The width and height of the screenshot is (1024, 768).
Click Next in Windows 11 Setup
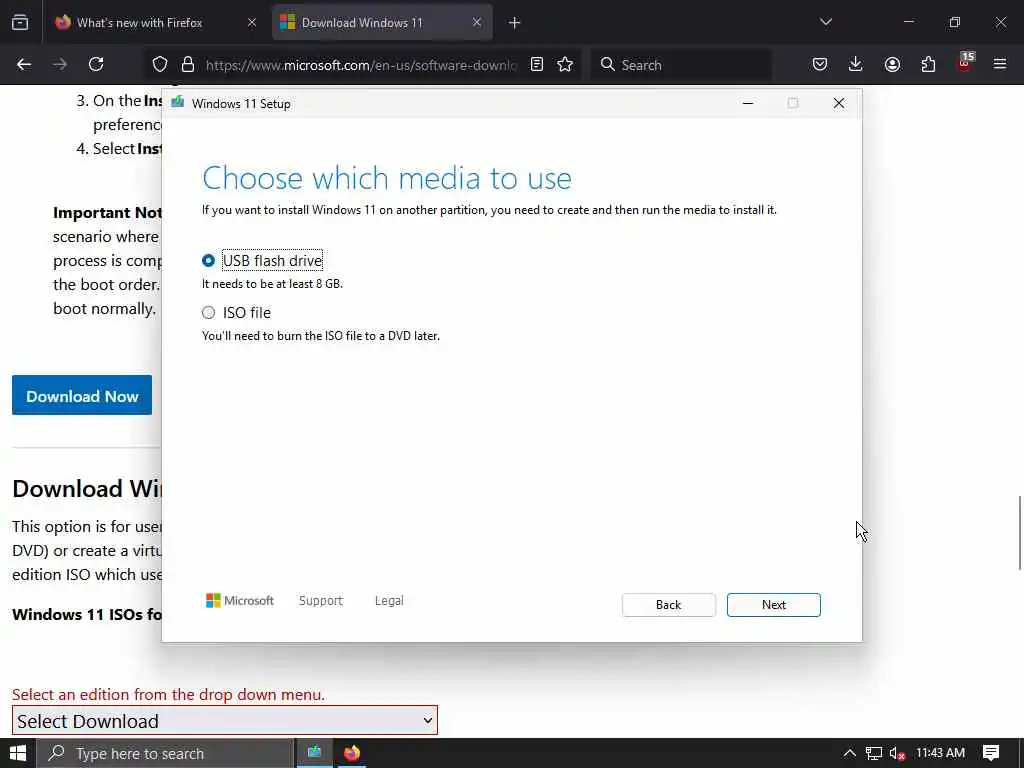pos(773,605)
